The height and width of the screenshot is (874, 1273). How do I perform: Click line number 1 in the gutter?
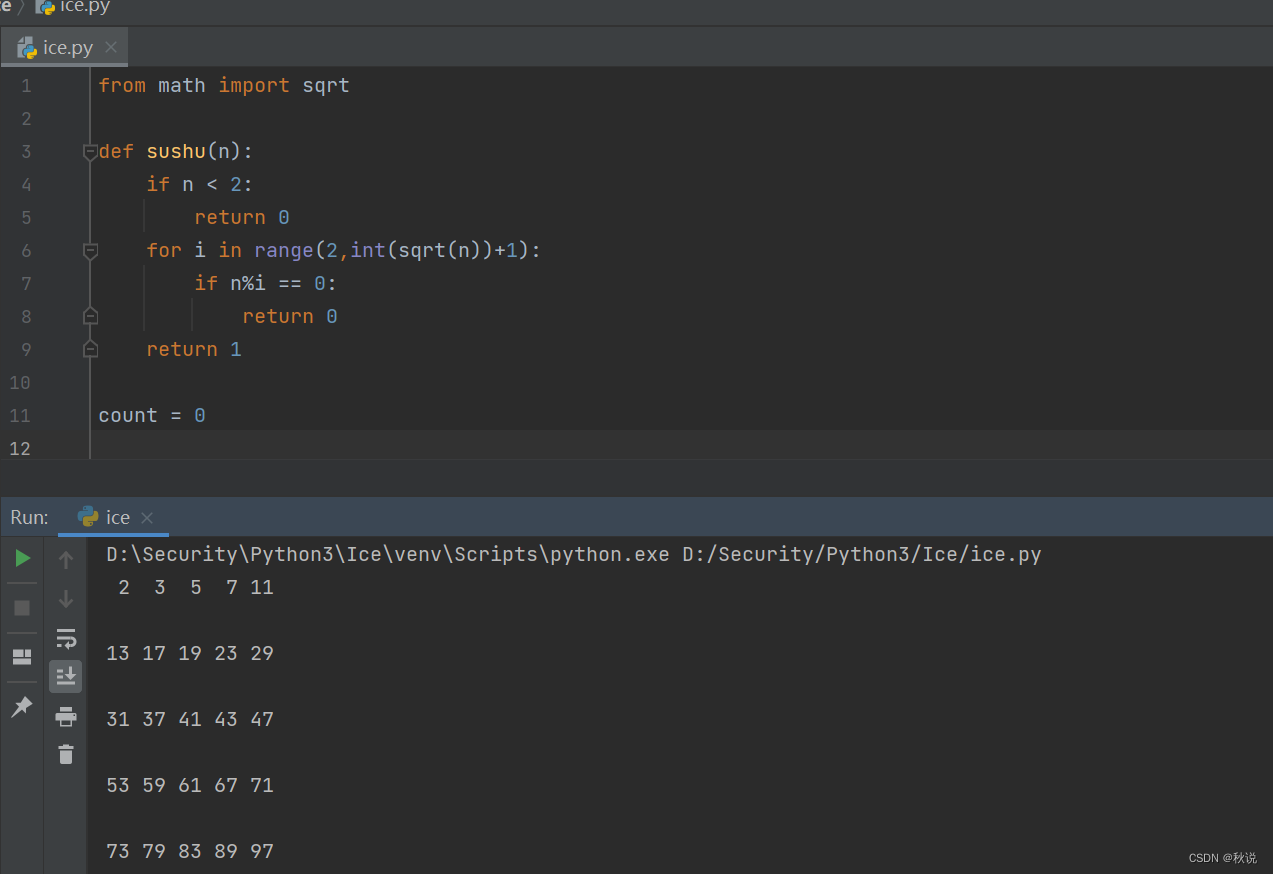tap(26, 86)
